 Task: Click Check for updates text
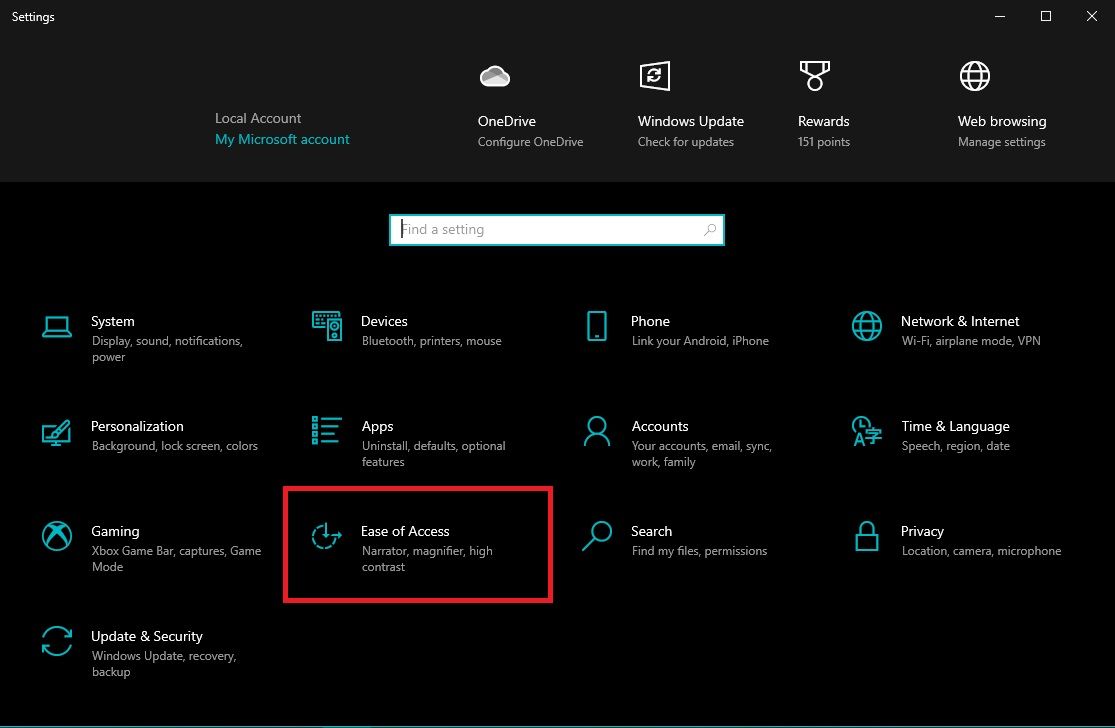(x=685, y=142)
